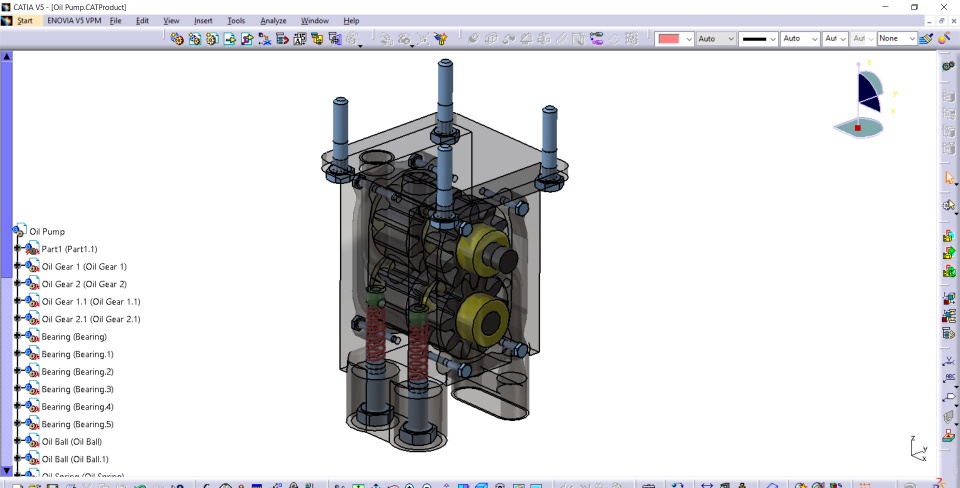Open the Insert menu
The width and height of the screenshot is (960, 488).
pos(203,21)
